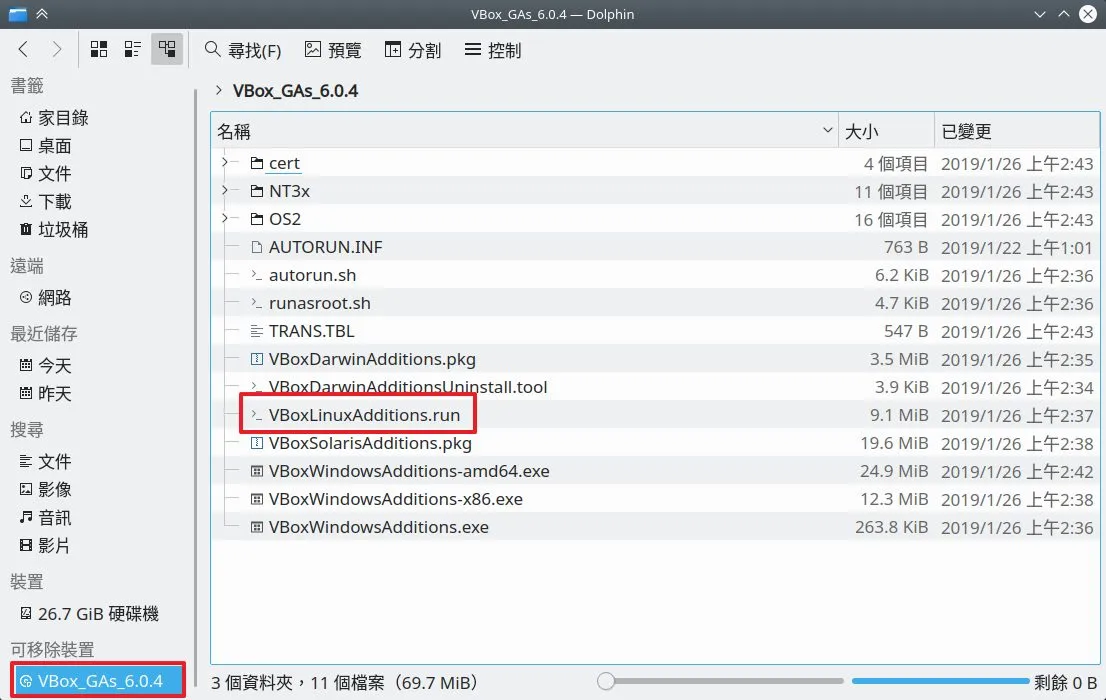Click VBoxWindowsAdditions-amd64.exe executable icon
Screen dimensions: 1106x700
[257, 471]
